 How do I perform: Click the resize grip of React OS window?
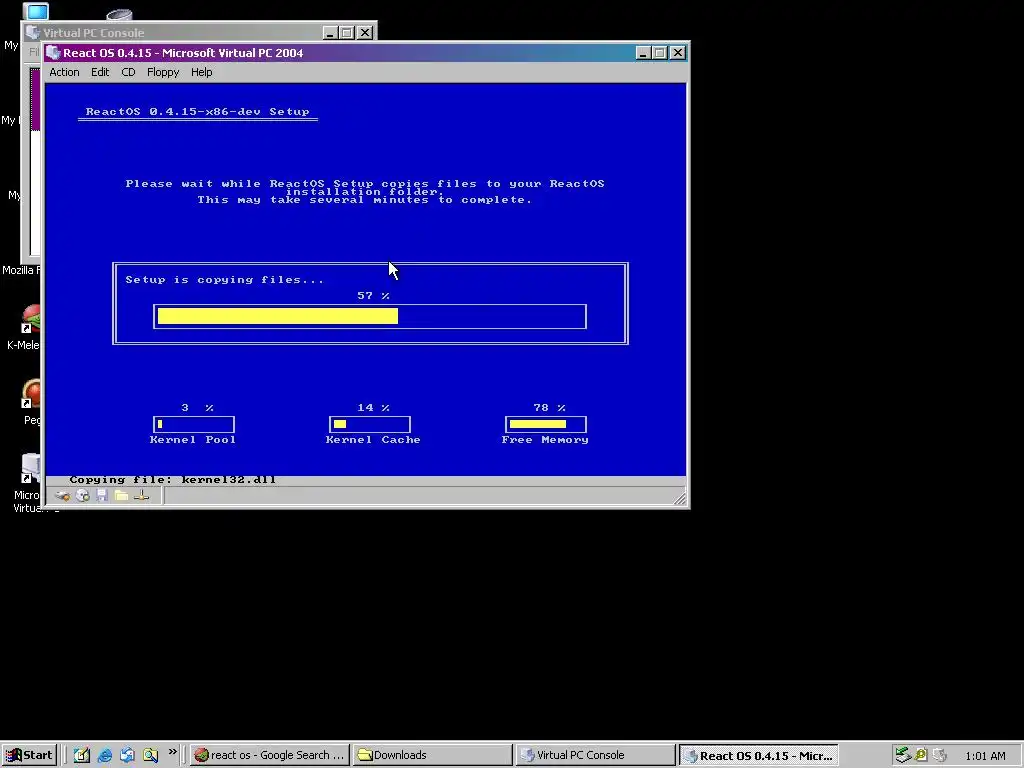pyautogui.click(x=680, y=499)
